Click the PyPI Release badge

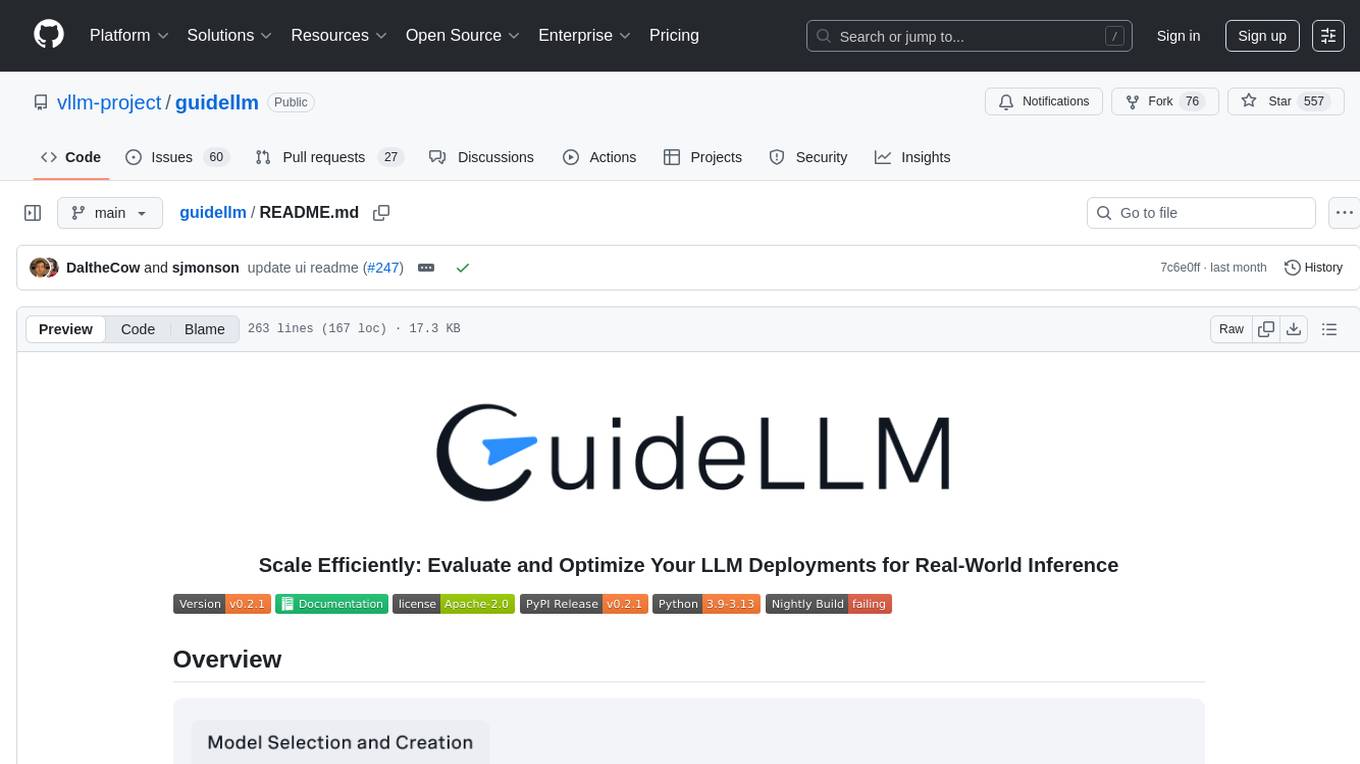[x=584, y=604]
